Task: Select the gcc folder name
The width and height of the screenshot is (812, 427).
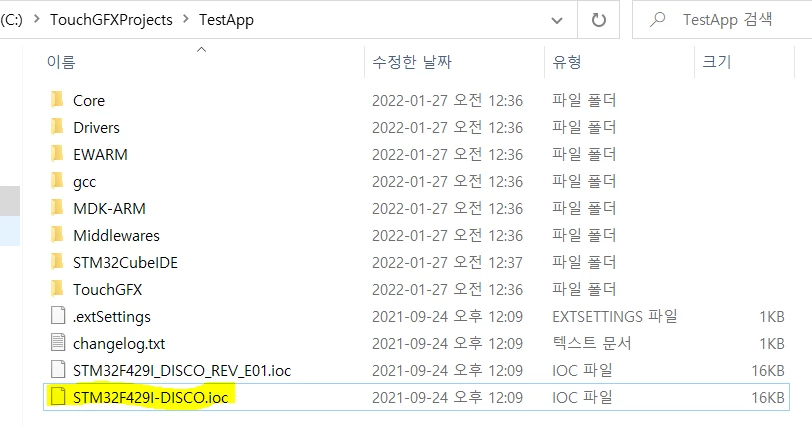Action: 84,182
